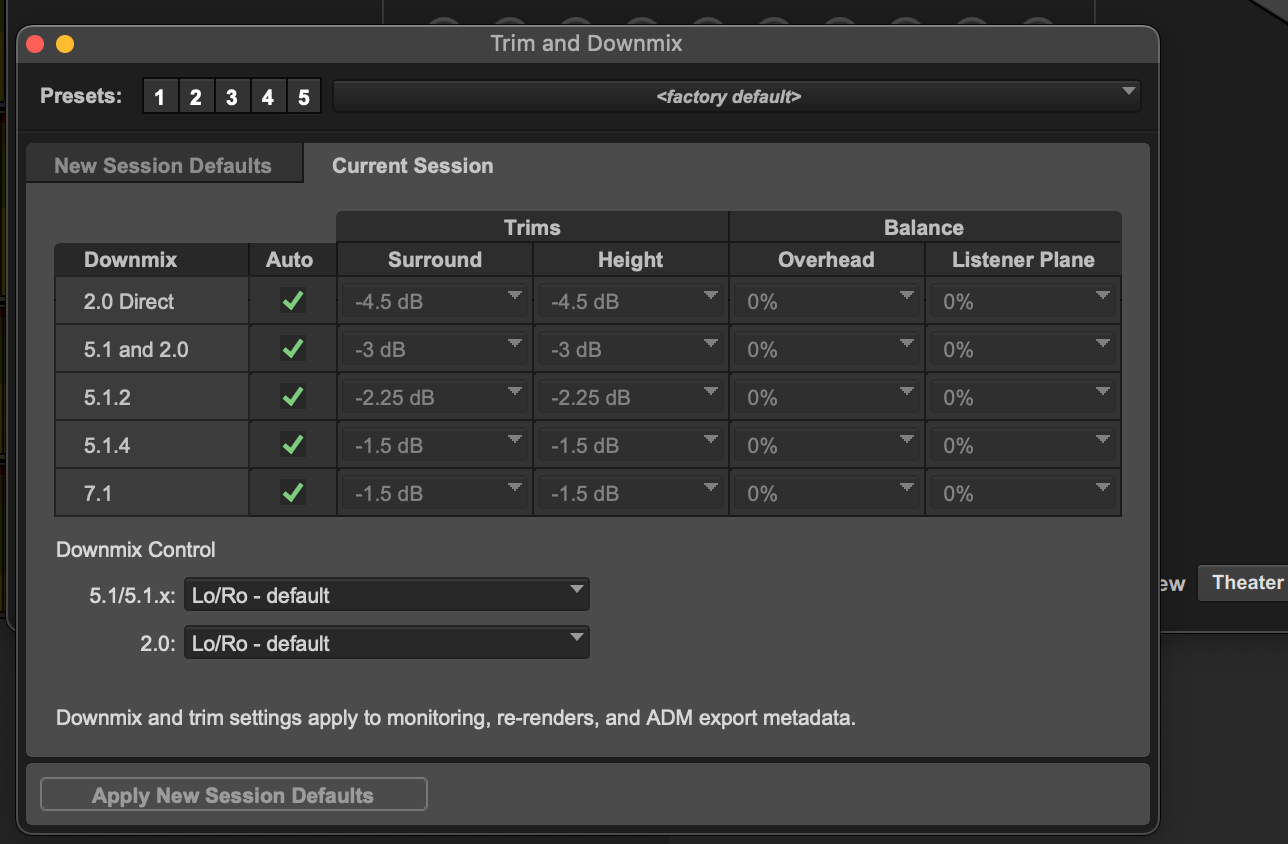Open the 2.0 downmix control dropdown
Image resolution: width=1288 pixels, height=844 pixels.
(387, 643)
